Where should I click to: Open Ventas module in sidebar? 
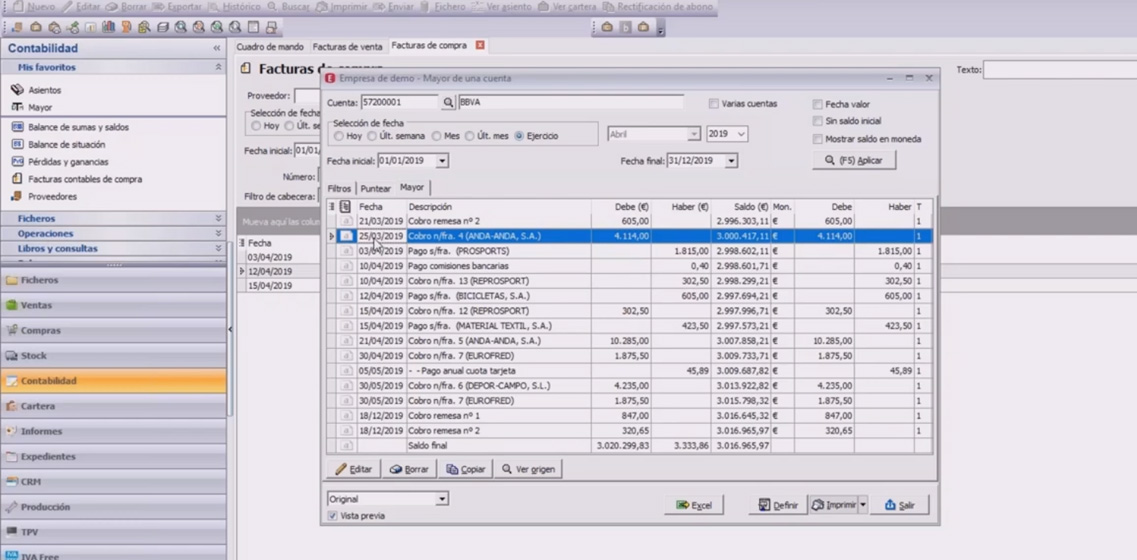point(36,306)
